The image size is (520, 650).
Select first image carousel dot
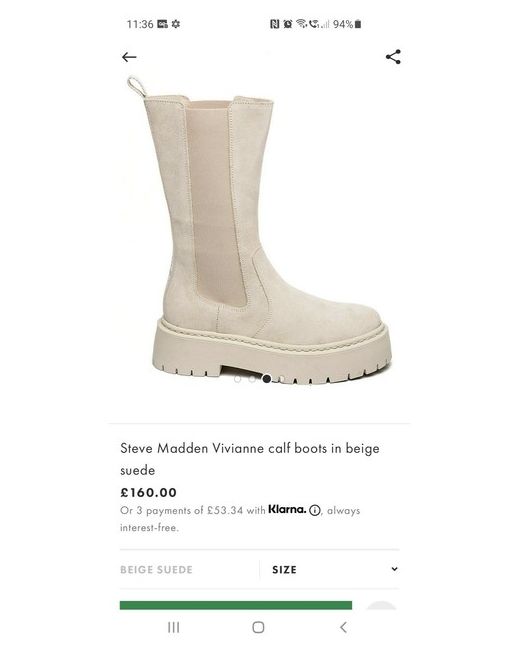[x=237, y=379]
